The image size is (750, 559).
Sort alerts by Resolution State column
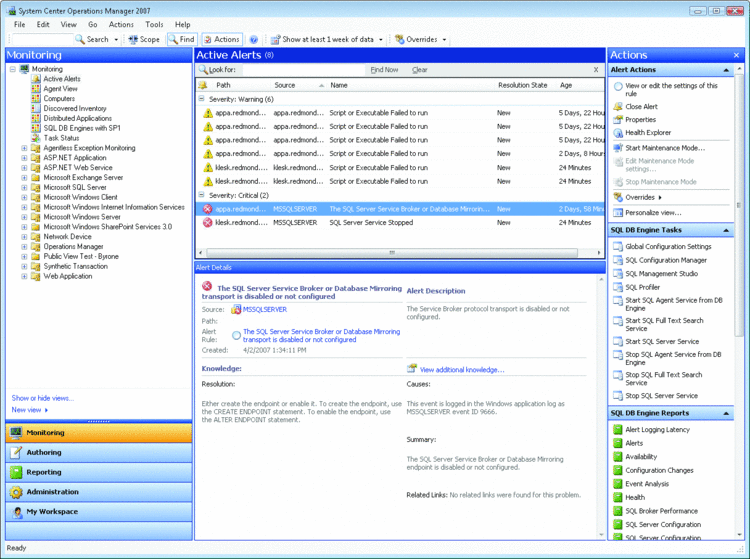(522, 85)
